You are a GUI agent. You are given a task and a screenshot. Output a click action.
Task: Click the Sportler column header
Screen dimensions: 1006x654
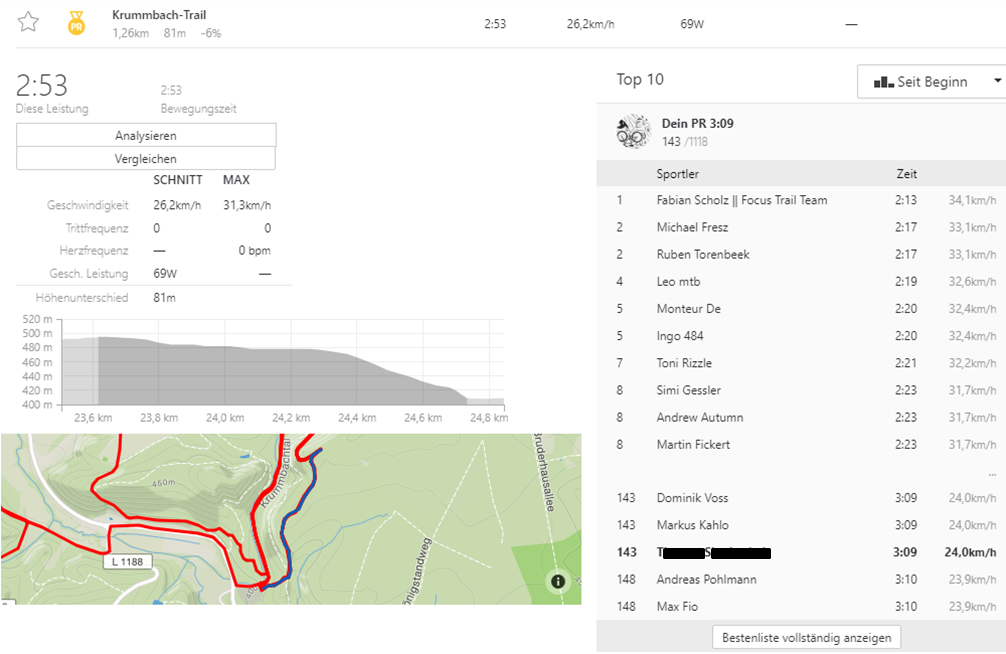pyautogui.click(x=677, y=174)
